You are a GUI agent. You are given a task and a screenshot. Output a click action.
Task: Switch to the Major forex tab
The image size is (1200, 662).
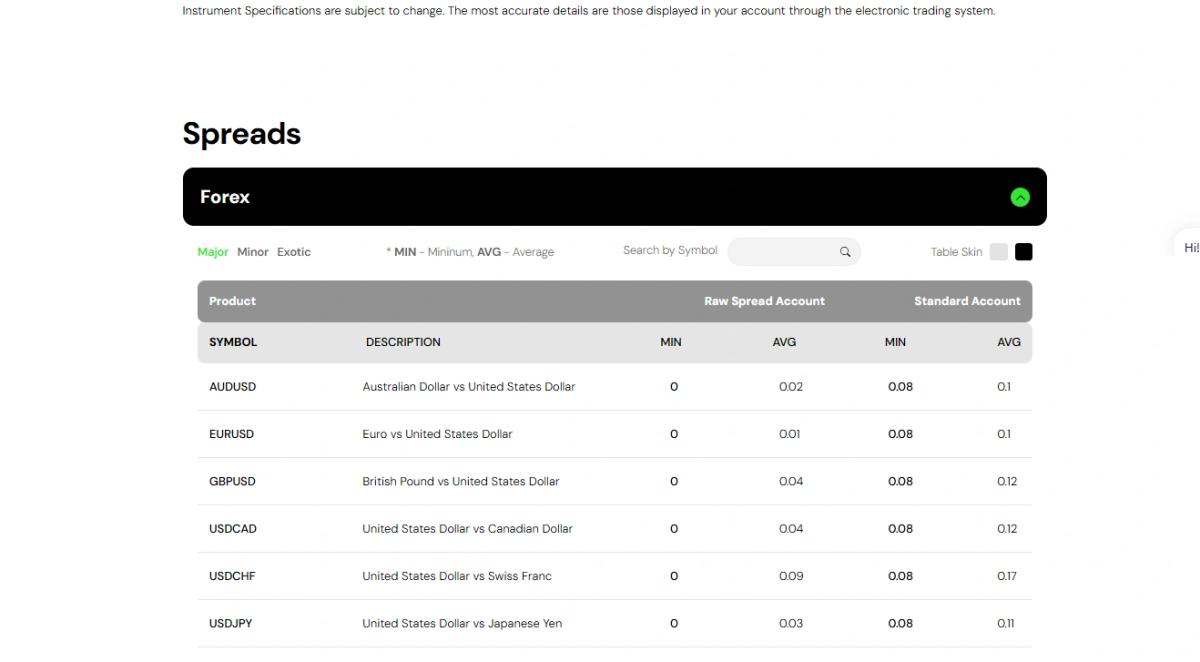pos(213,252)
